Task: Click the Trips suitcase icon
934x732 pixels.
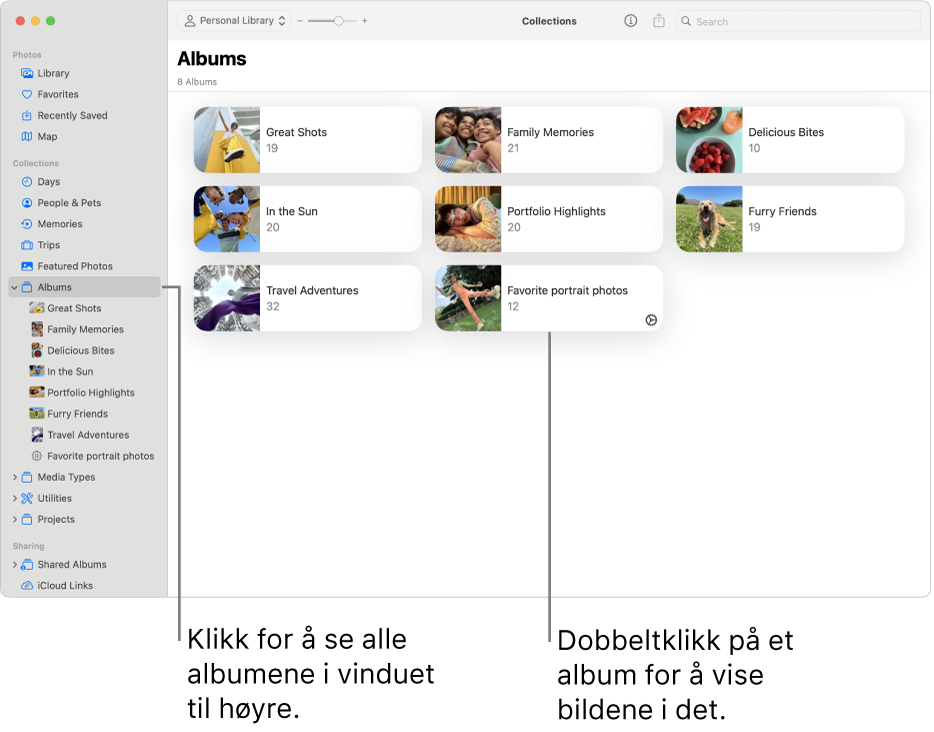Action: tap(27, 245)
